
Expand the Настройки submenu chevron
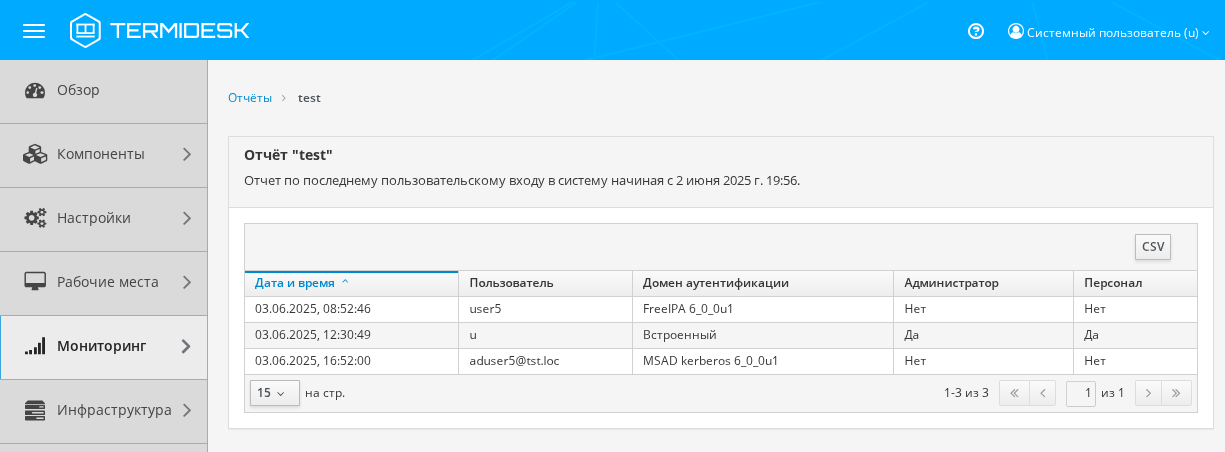(x=187, y=218)
